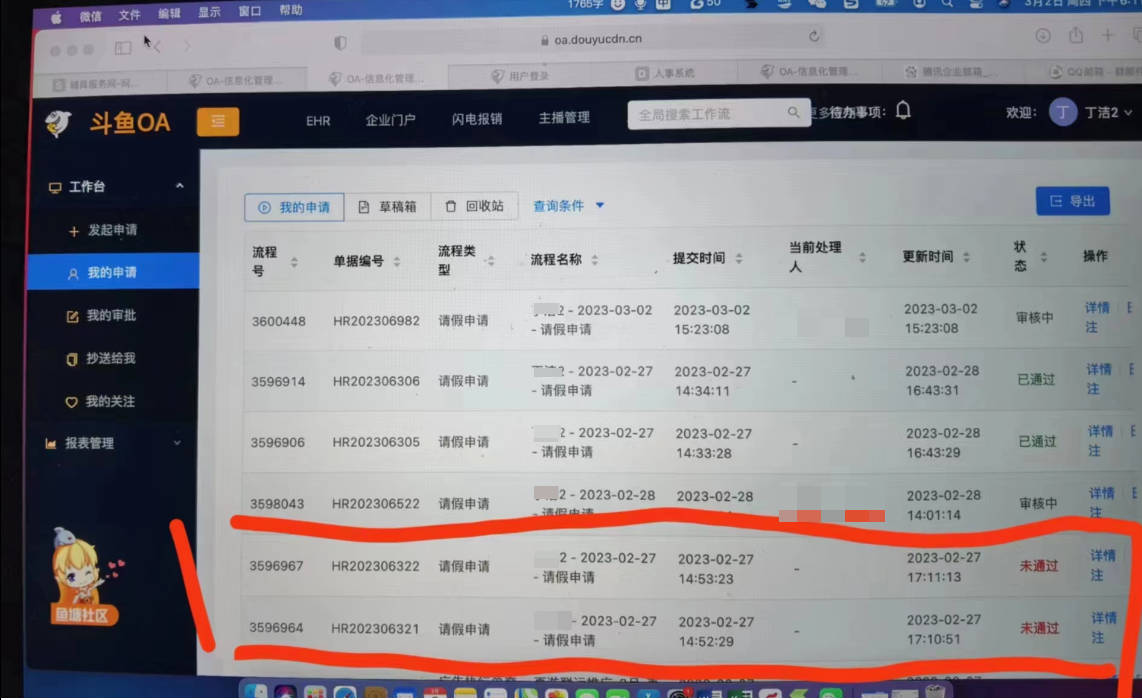Sort by 更新时间 column arrows

966,257
